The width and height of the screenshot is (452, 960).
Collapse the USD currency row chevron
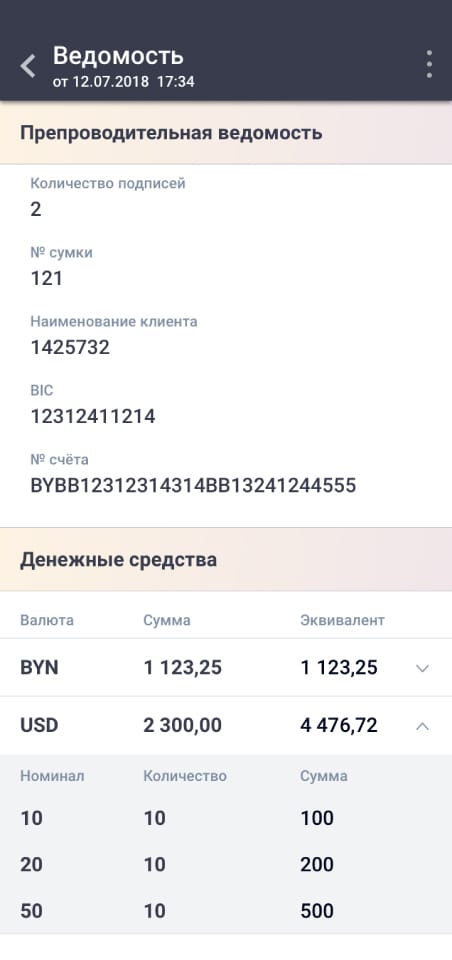point(422,726)
